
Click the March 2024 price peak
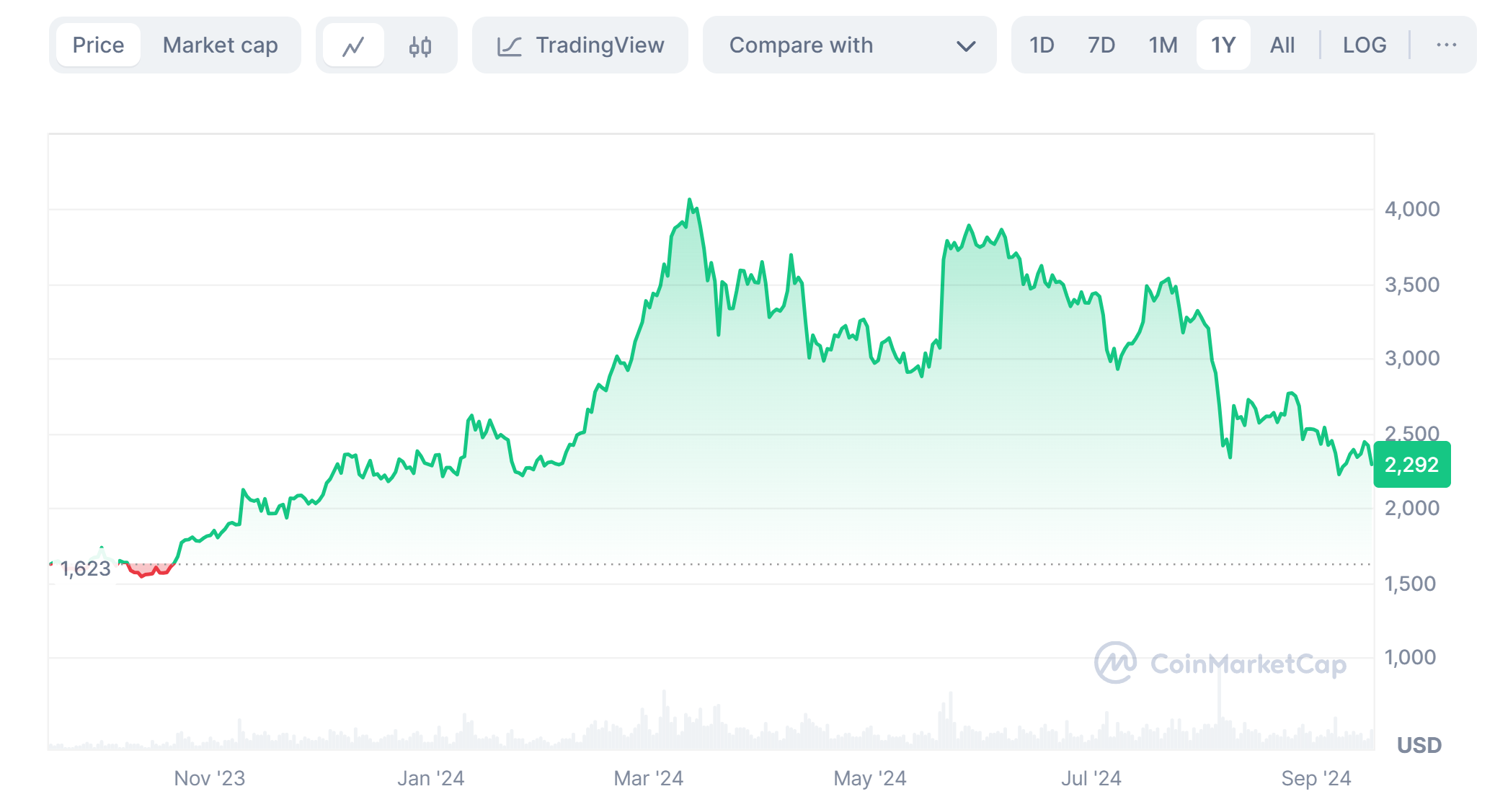click(x=690, y=200)
